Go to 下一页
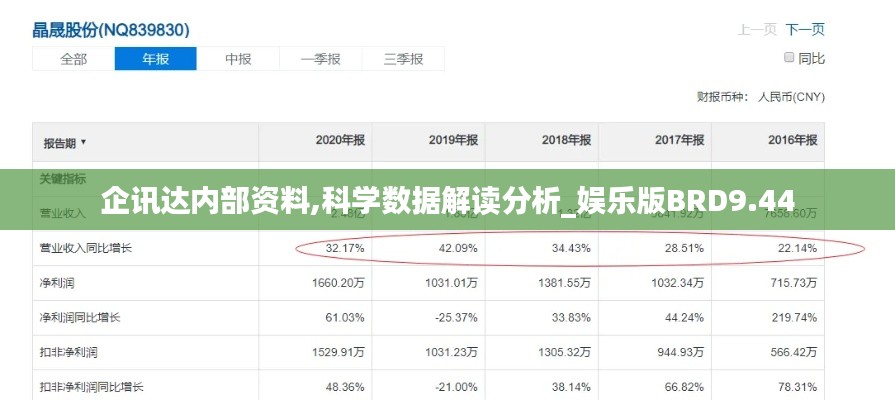The image size is (895, 400). 805,29
